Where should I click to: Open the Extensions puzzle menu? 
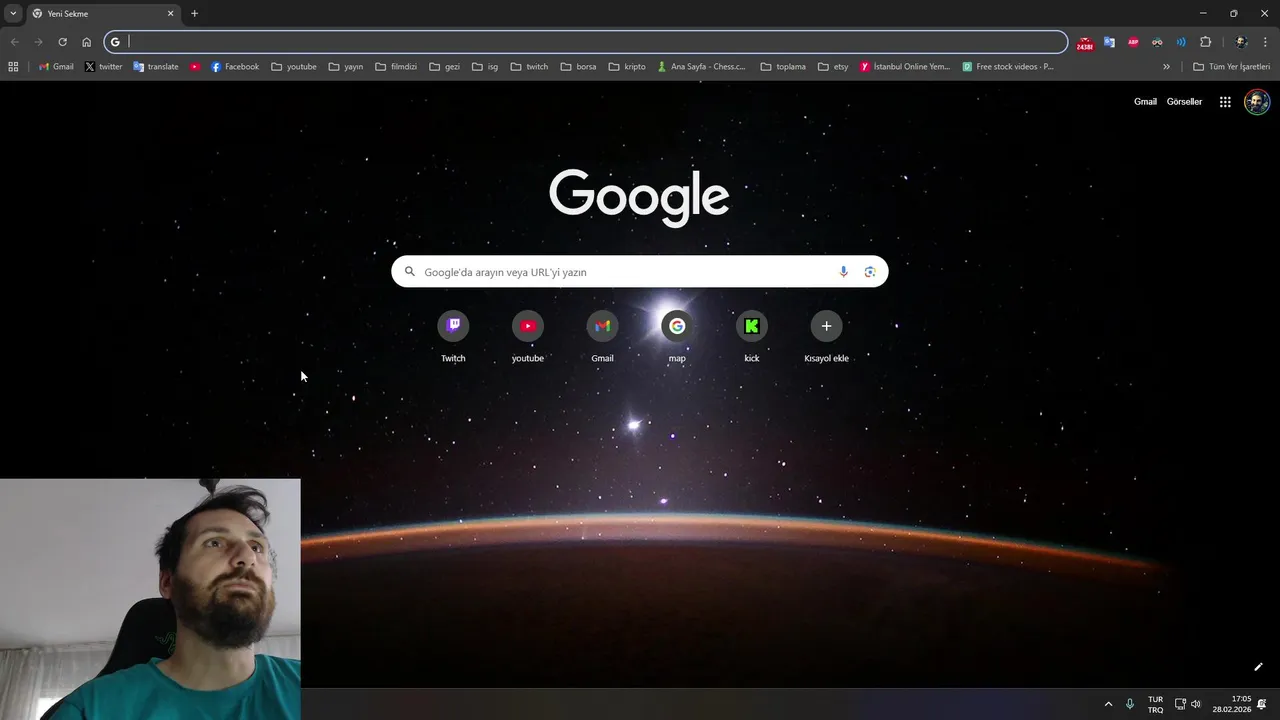point(1205,42)
